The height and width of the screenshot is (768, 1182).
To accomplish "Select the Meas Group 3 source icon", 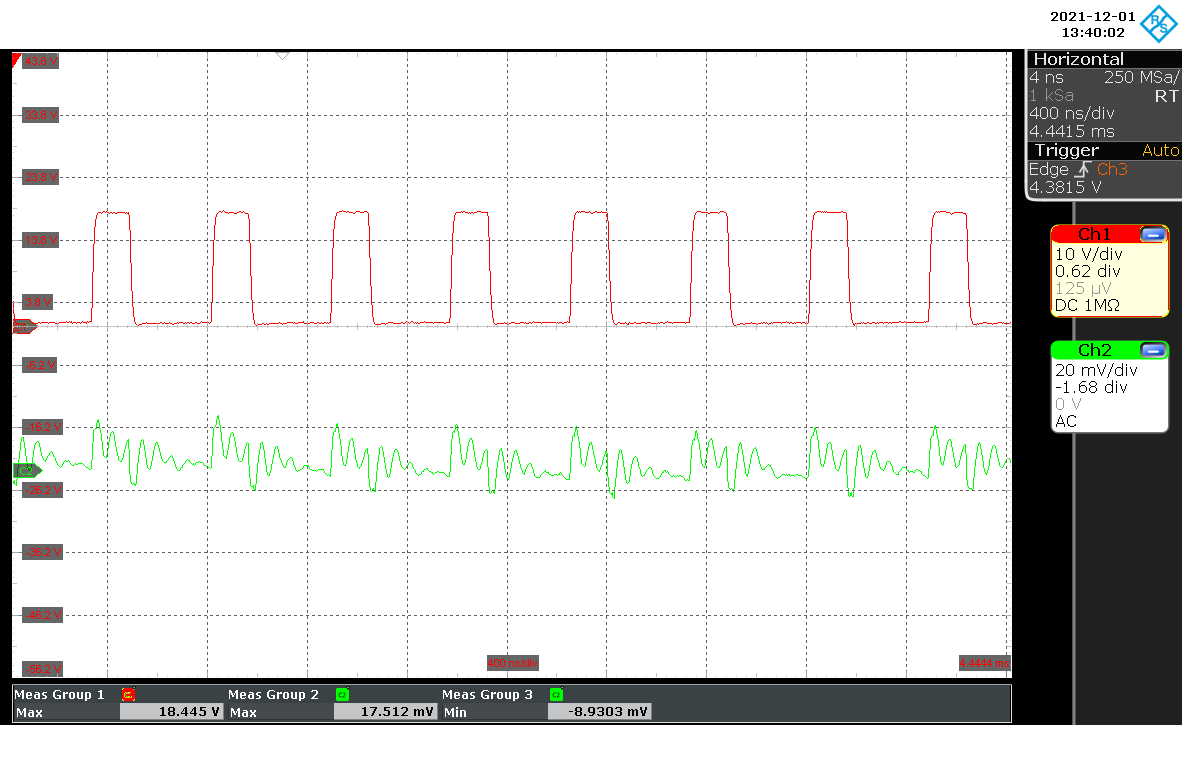I will tap(555, 694).
